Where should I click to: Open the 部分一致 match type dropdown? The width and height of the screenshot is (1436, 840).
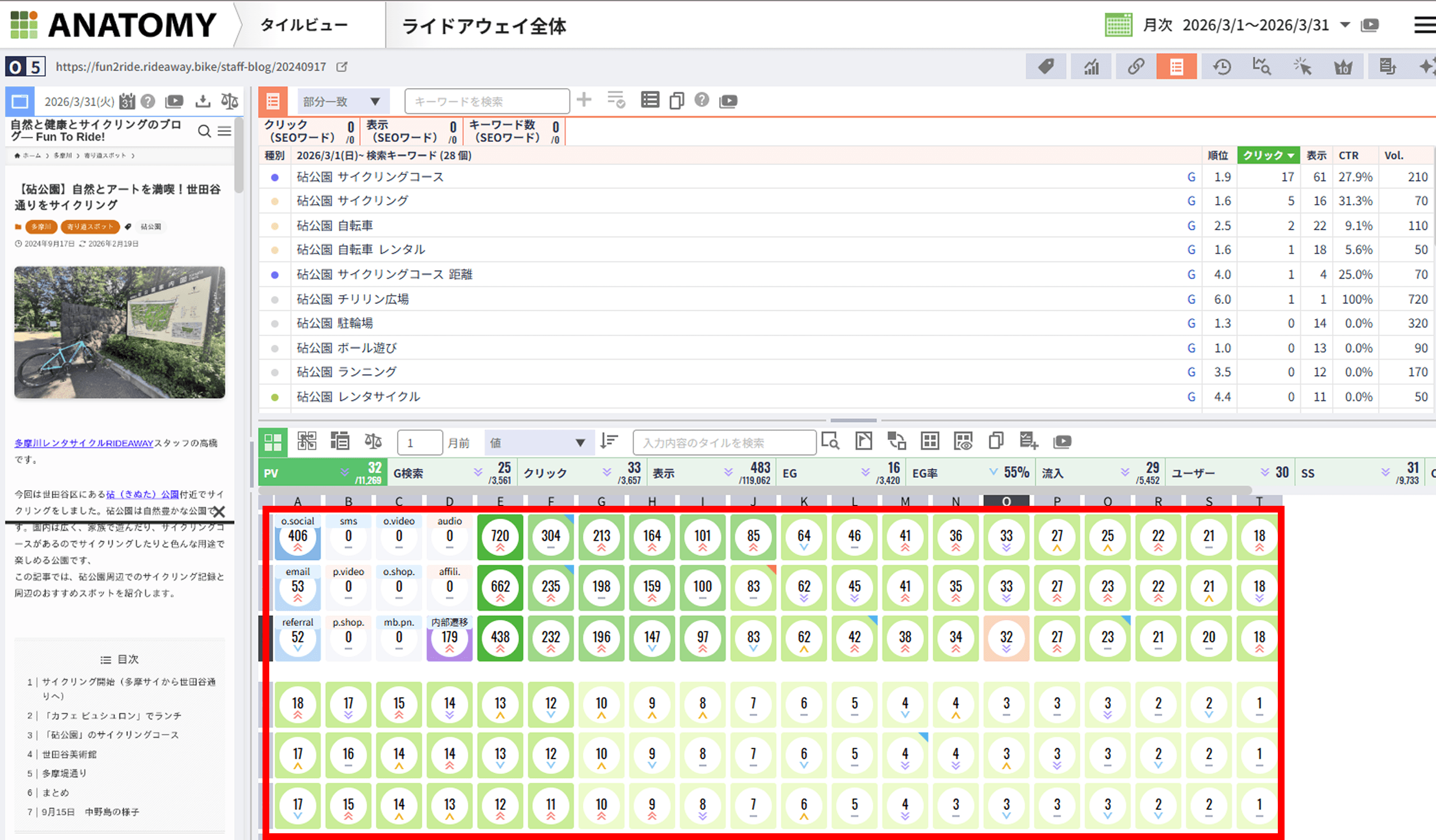click(x=343, y=101)
